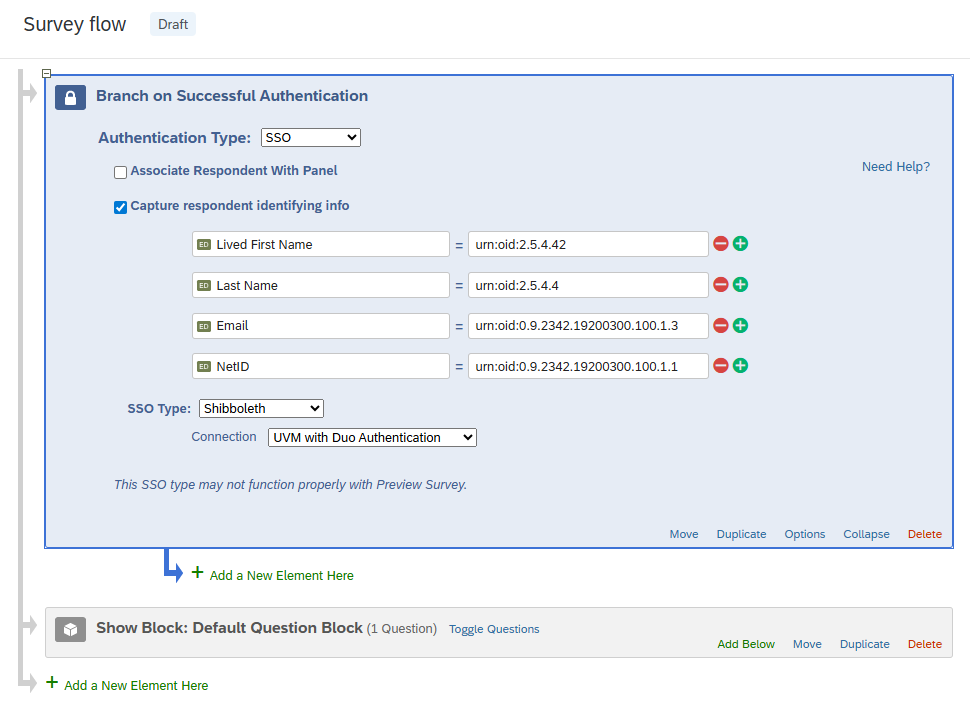Remove the NetID embedded data row
The image size is (970, 710).
pos(720,366)
